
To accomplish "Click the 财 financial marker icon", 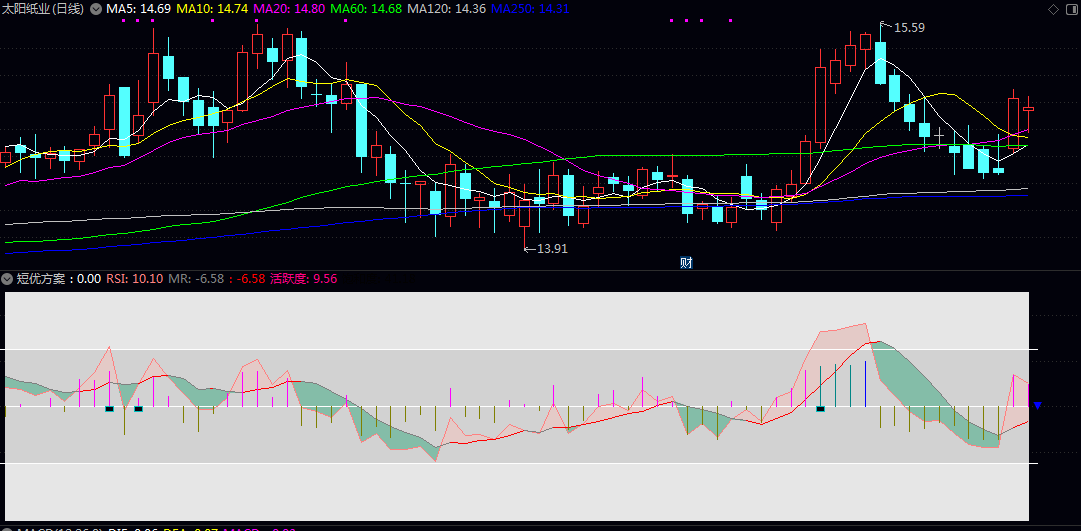I will coord(686,263).
